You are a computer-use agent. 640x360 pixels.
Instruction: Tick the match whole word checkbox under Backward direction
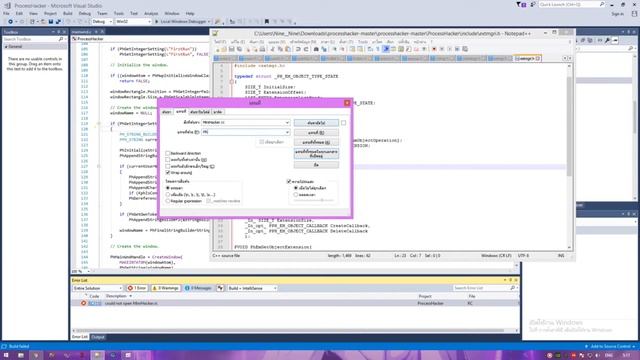coord(168,160)
